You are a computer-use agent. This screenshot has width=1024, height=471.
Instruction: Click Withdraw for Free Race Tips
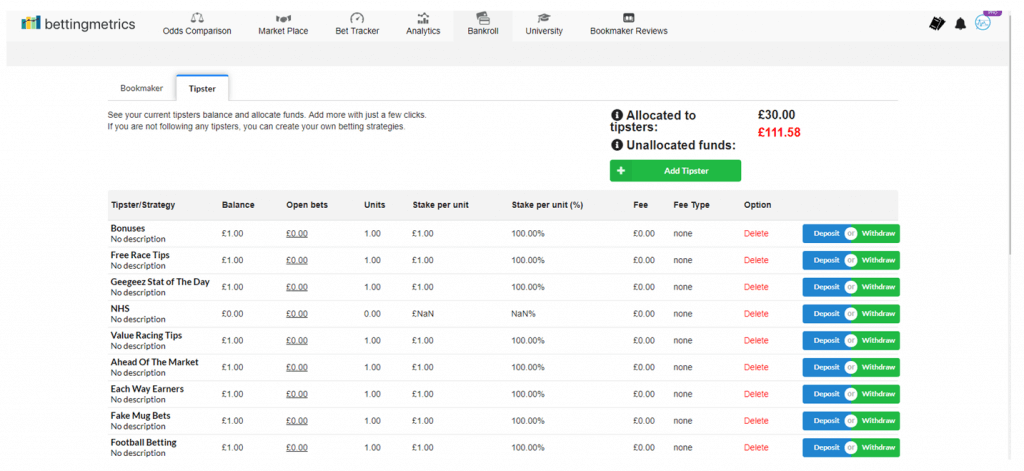point(878,260)
